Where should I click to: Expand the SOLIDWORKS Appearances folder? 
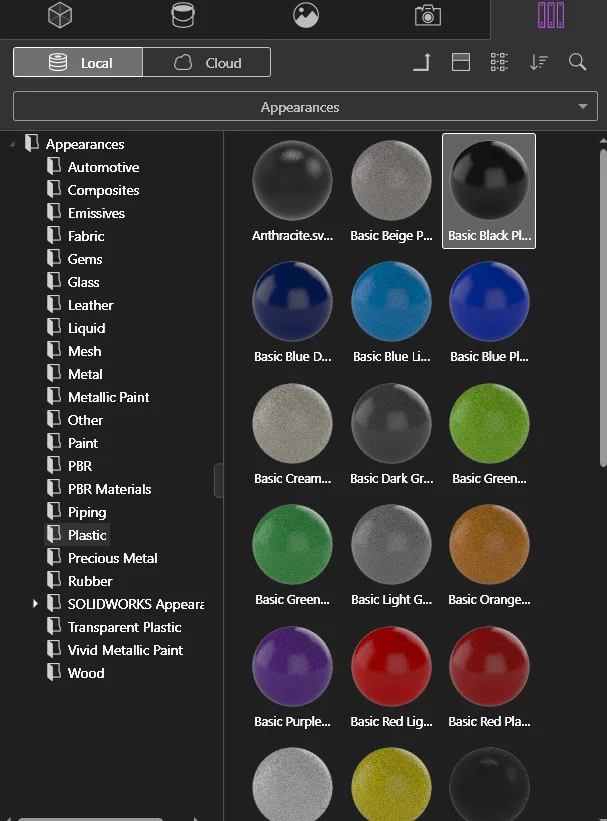(x=35, y=604)
